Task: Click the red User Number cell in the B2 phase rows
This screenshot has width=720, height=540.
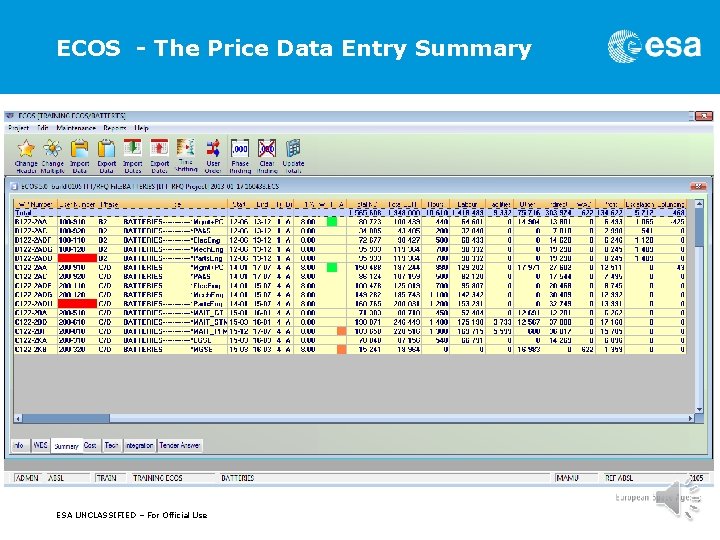Action: 77,259
